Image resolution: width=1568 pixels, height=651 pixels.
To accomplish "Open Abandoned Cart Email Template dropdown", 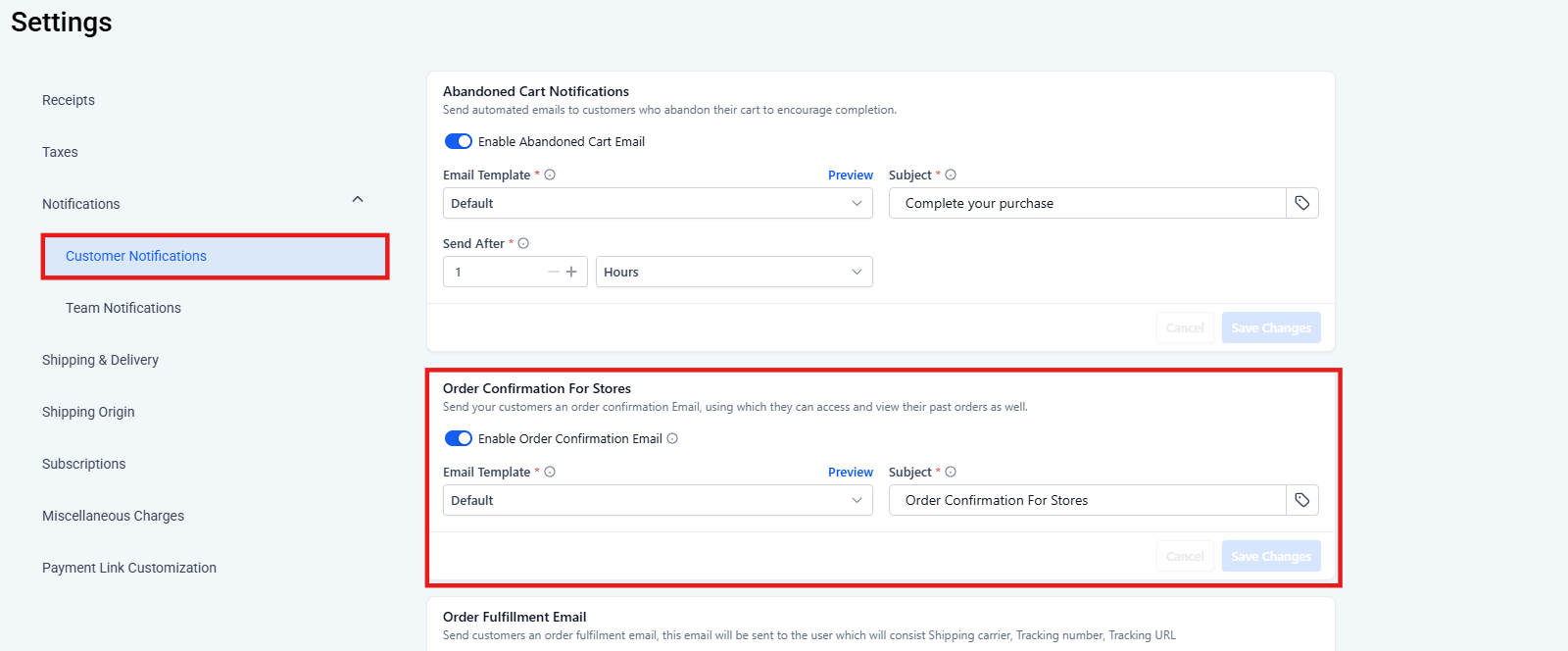I will point(657,203).
